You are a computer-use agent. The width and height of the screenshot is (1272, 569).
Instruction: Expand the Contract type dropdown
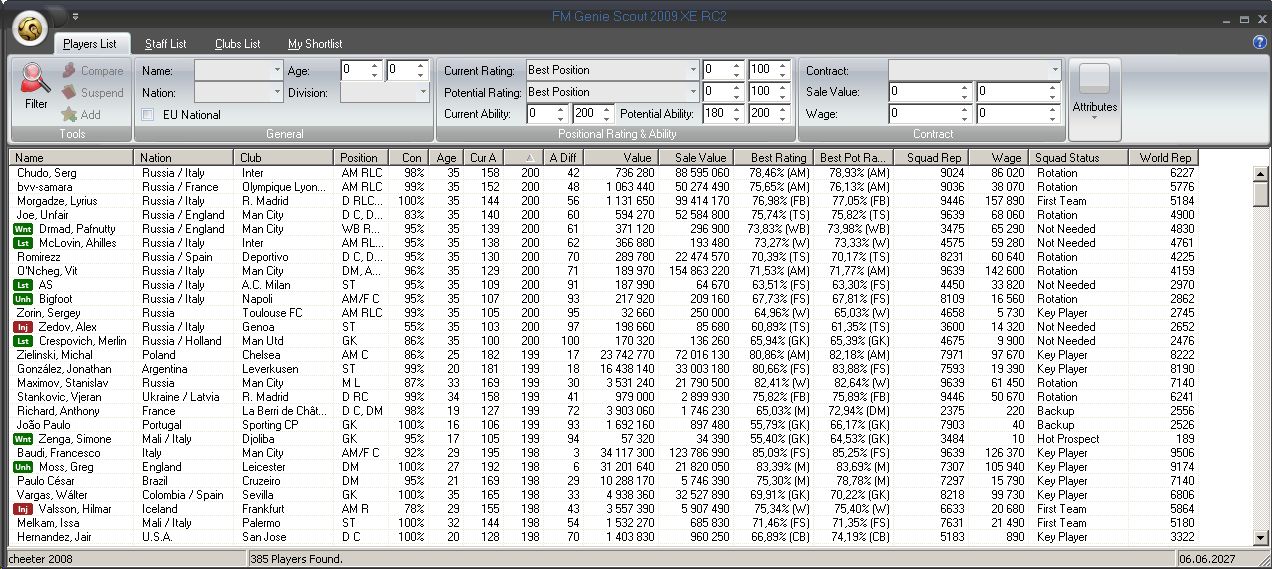(x=1054, y=70)
